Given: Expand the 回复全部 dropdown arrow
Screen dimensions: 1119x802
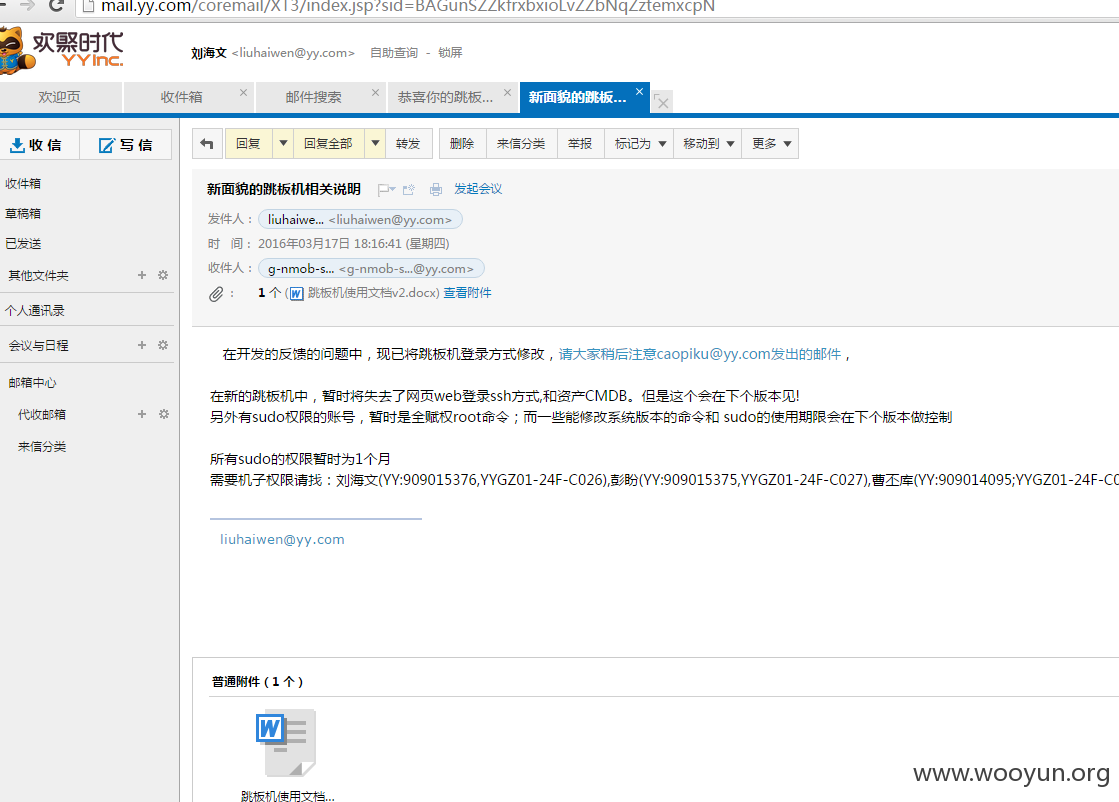Looking at the screenshot, I should [x=375, y=143].
